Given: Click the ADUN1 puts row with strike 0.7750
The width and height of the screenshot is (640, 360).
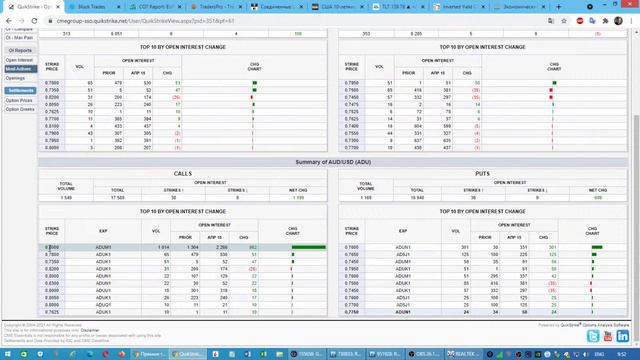Looking at the screenshot, I should pos(483,312).
